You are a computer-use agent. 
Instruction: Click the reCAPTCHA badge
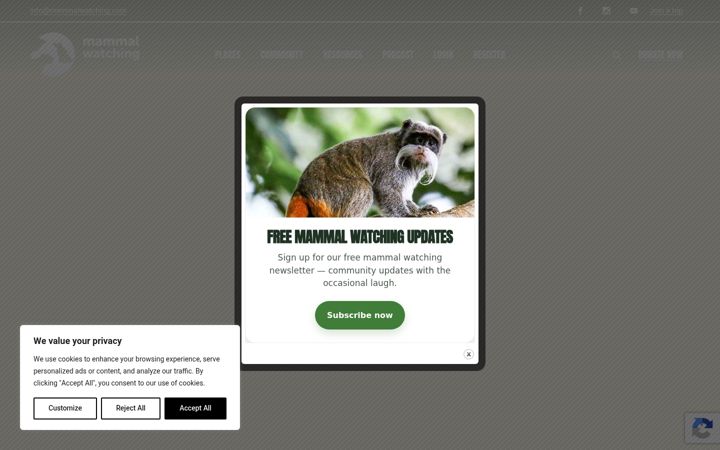702,428
